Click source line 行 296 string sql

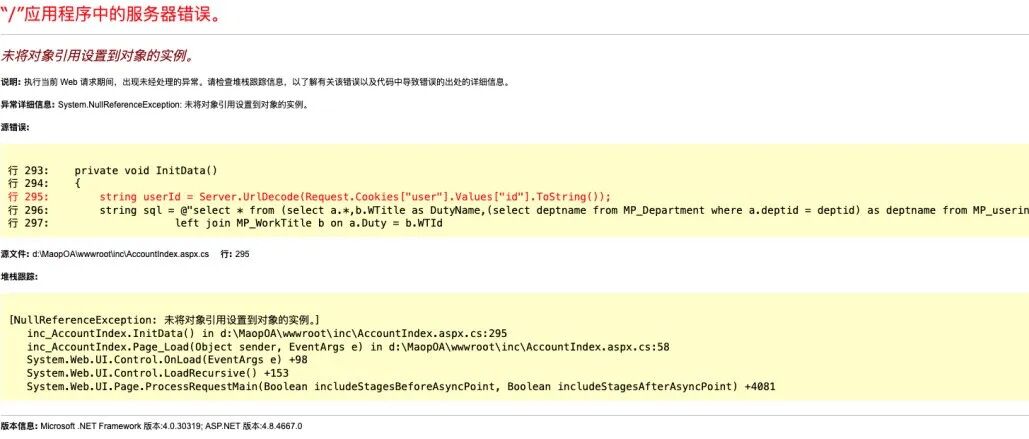click(x=518, y=210)
